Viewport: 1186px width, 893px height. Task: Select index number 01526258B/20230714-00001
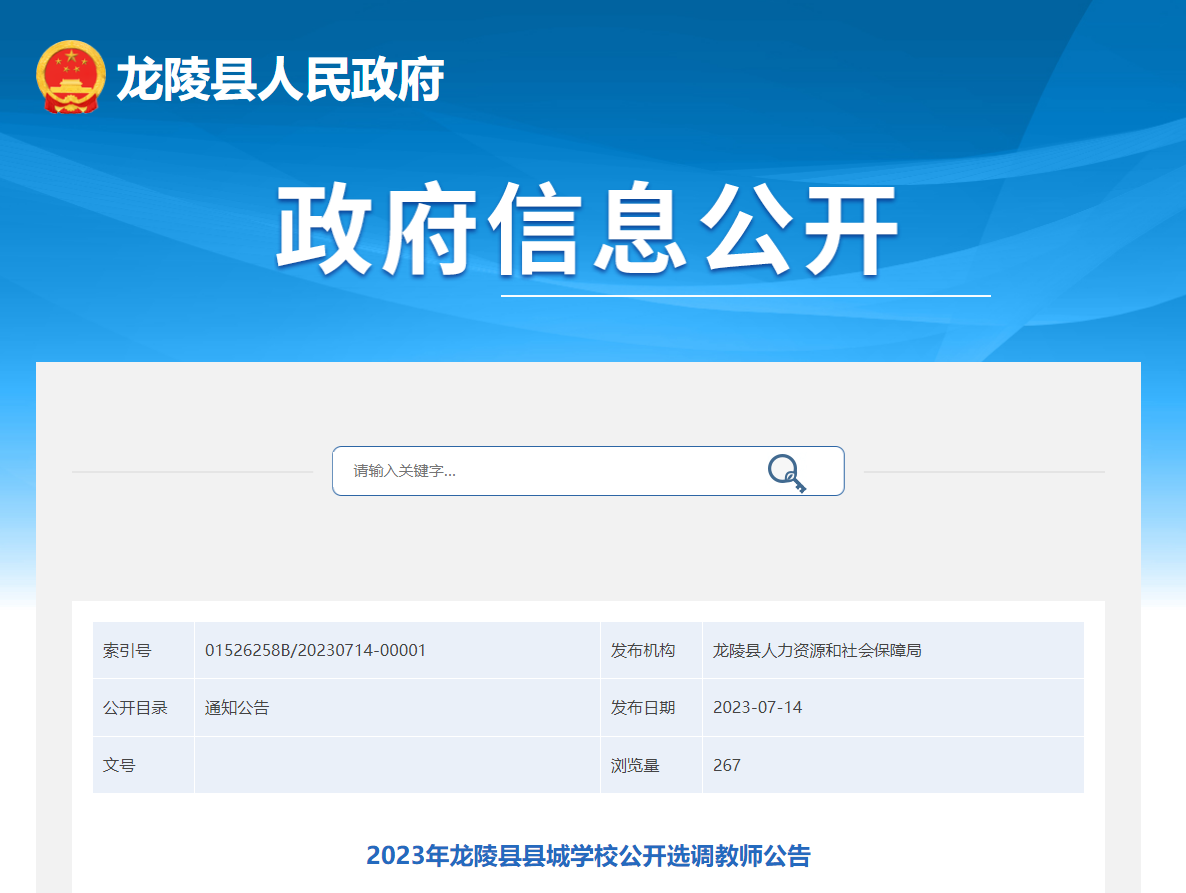pyautogui.click(x=315, y=650)
